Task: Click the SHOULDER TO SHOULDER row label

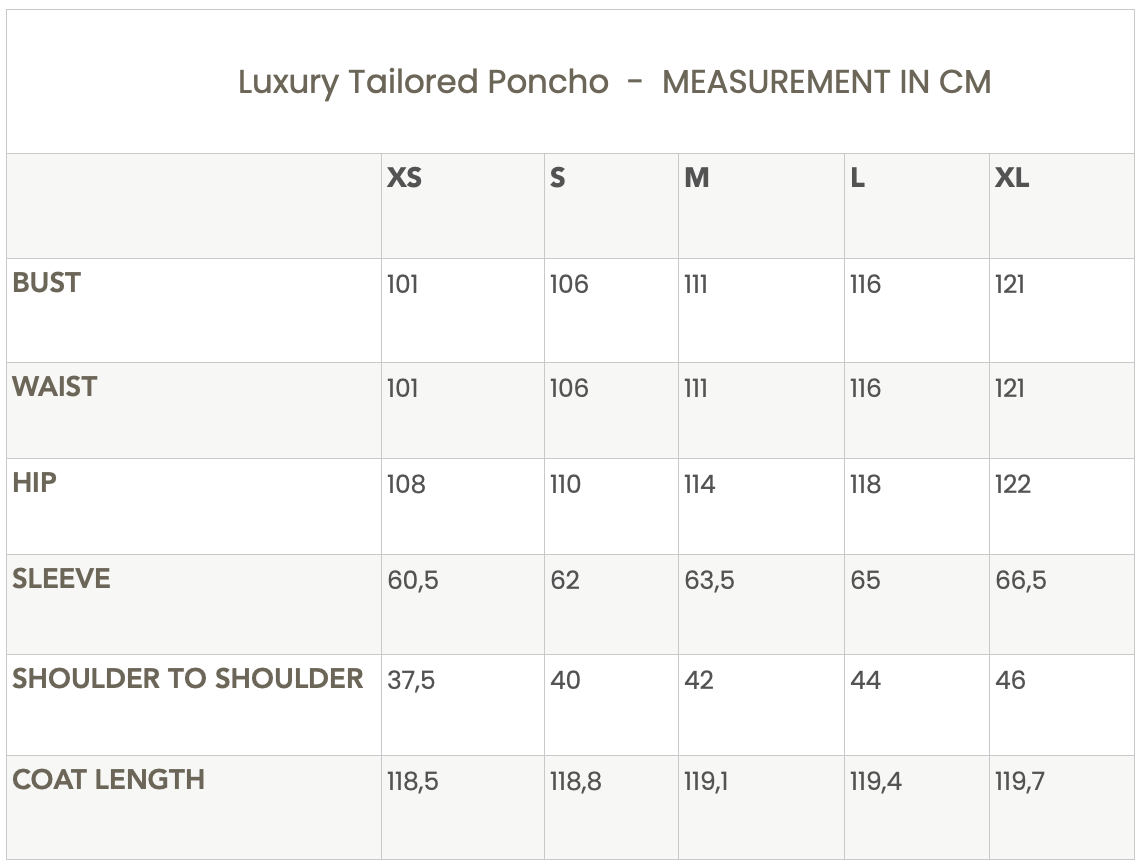Action: [x=187, y=679]
